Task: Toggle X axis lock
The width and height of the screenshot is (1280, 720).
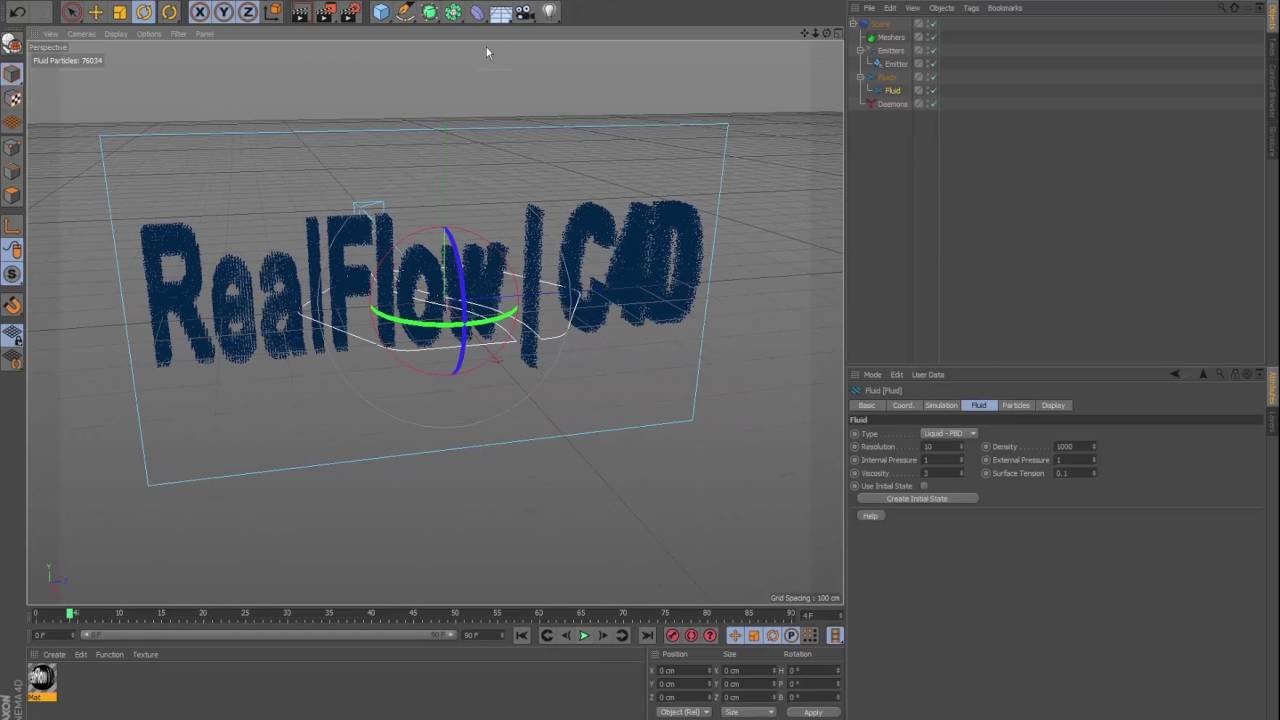Action: 200,12
